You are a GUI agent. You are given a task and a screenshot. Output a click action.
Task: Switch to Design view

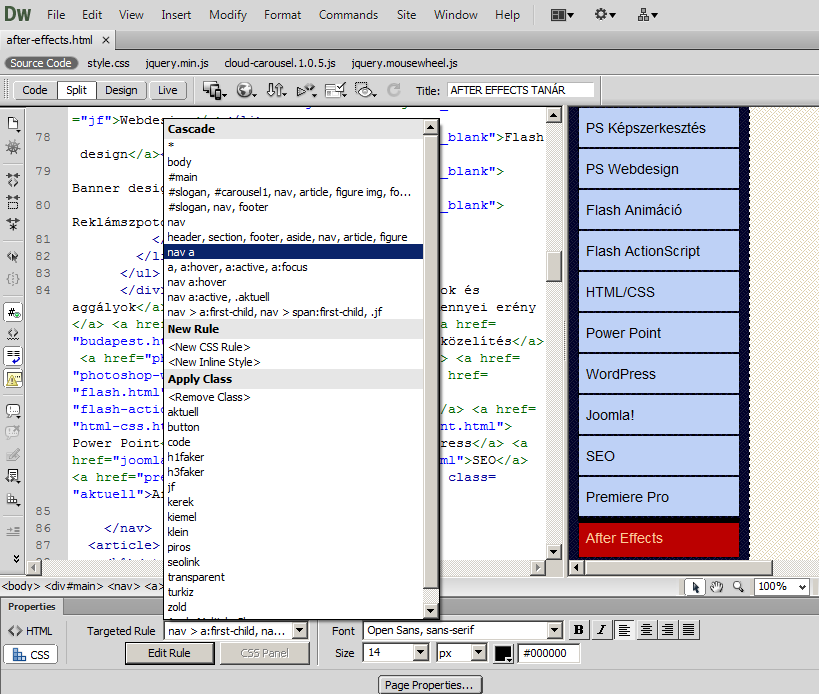coord(121,90)
